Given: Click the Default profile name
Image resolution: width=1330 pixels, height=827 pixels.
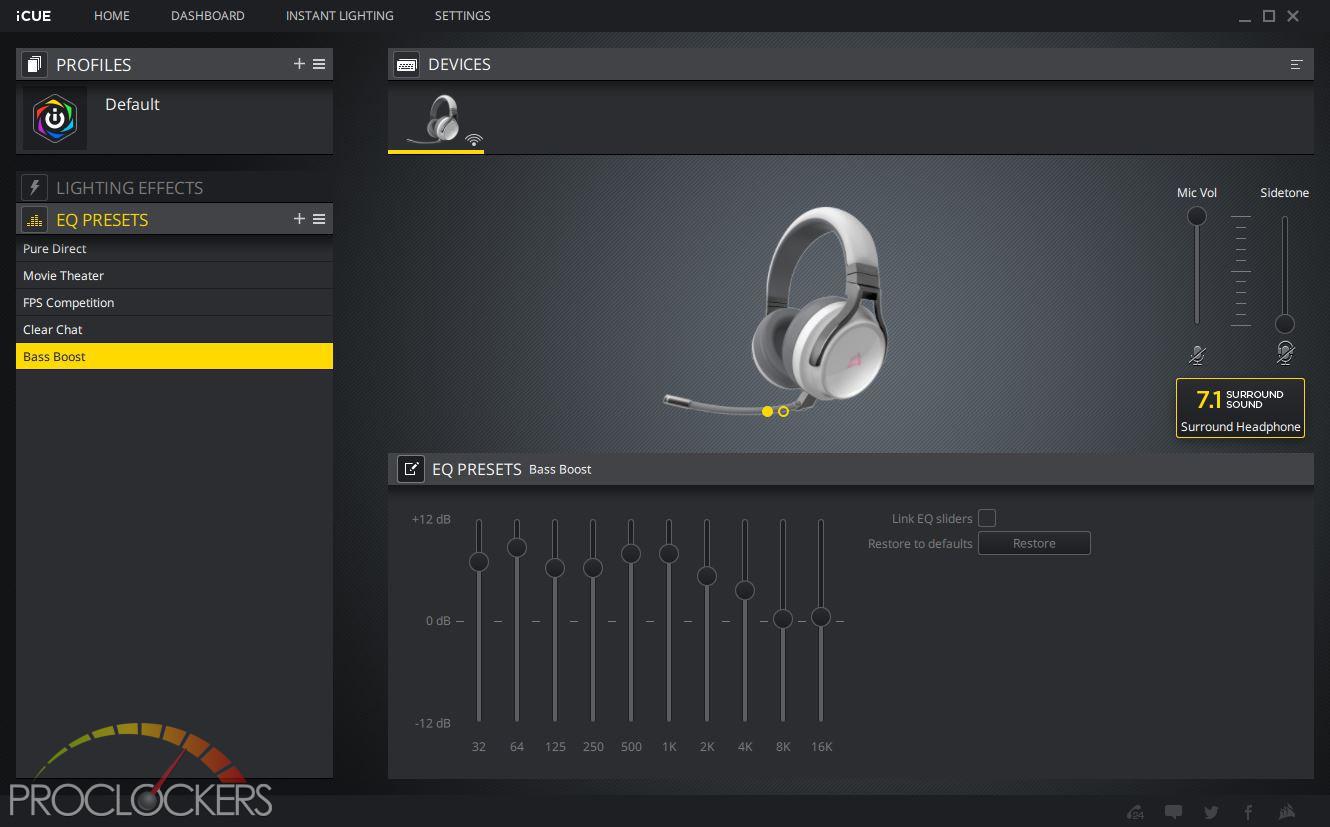Looking at the screenshot, I should point(132,104).
